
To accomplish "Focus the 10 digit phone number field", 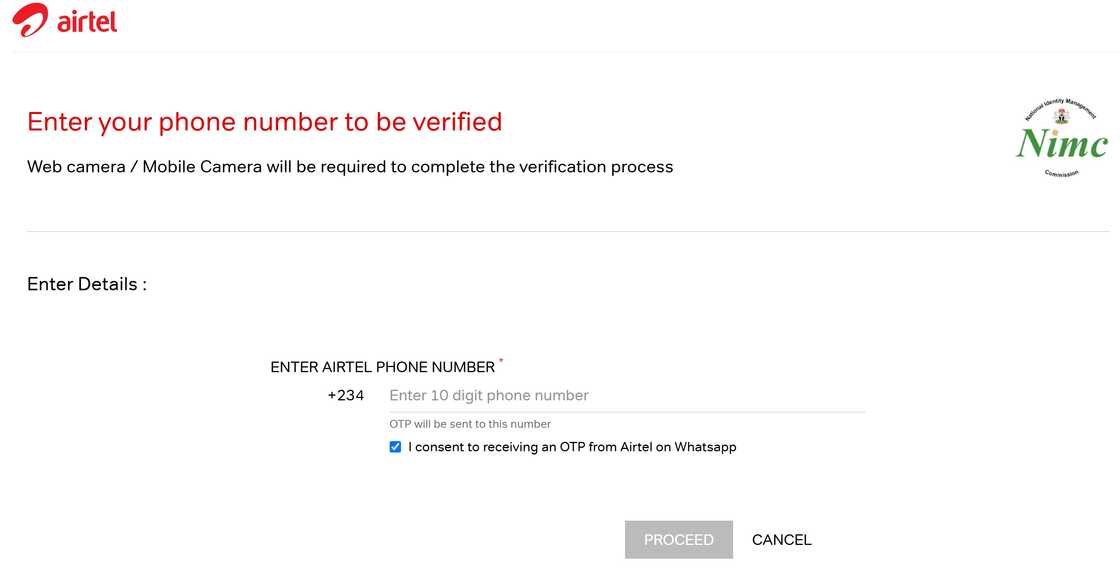I will tap(626, 395).
